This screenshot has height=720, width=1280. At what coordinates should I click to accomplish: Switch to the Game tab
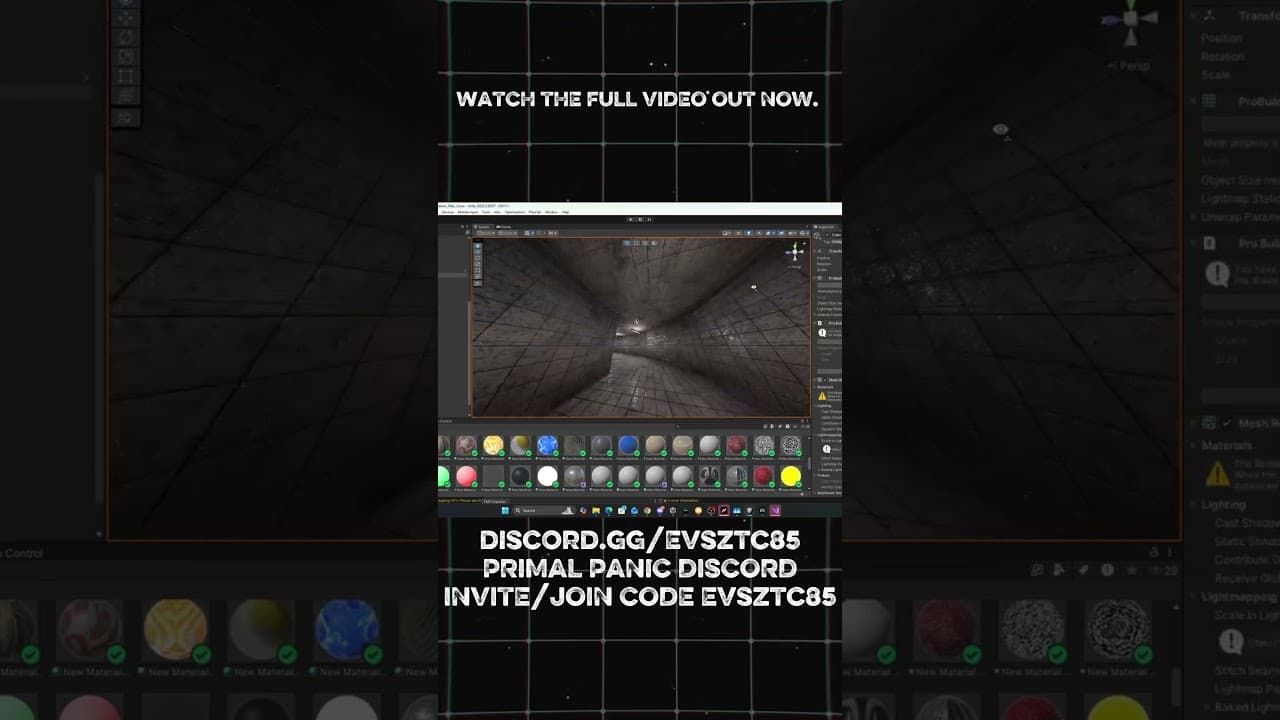click(x=504, y=227)
